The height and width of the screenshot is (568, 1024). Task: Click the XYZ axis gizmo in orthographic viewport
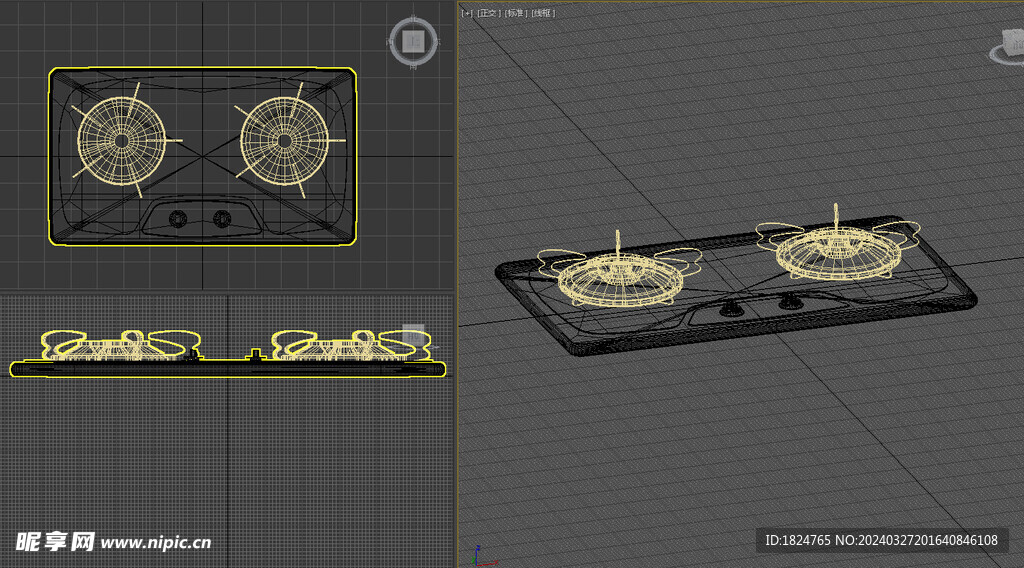tap(478, 555)
